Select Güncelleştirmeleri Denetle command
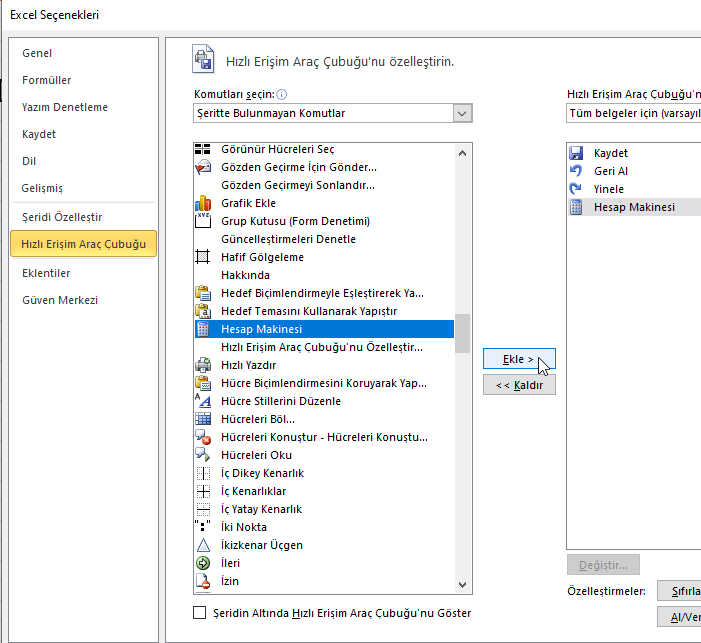Screen dimensions: 701x643 [x=324, y=239]
